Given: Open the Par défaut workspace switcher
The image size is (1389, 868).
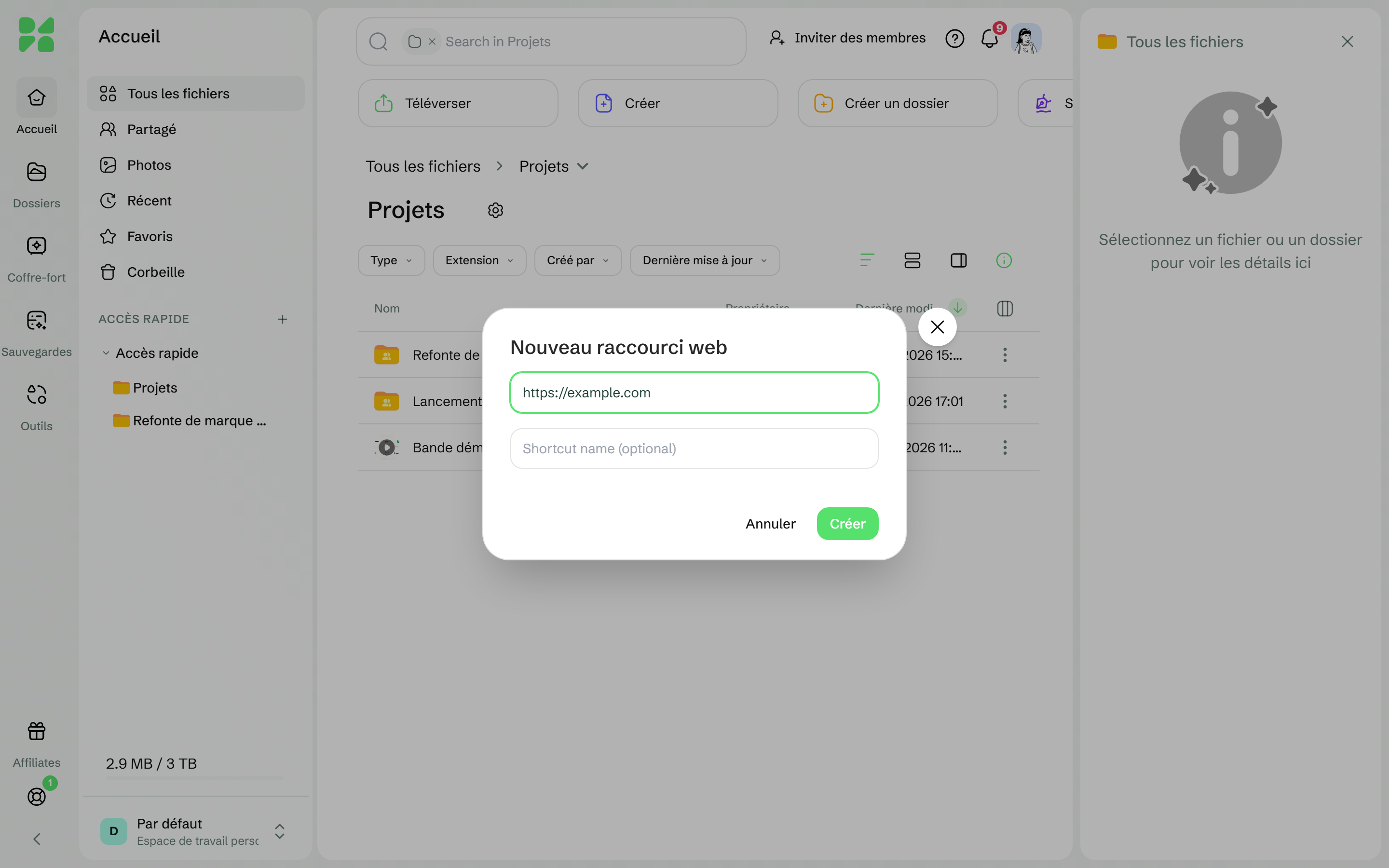Looking at the screenshot, I should coord(195,831).
